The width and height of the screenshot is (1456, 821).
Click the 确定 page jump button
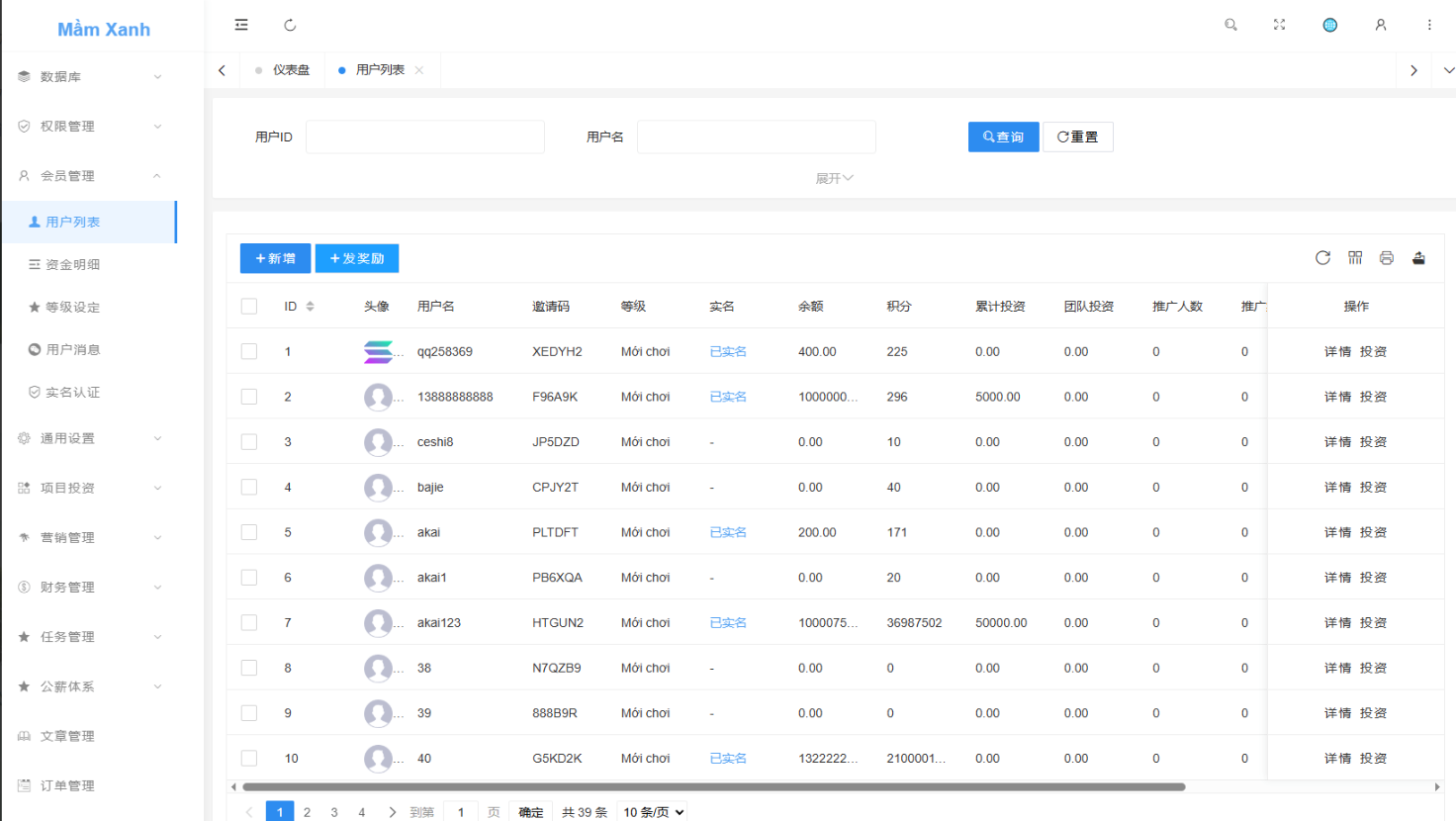[x=531, y=812]
